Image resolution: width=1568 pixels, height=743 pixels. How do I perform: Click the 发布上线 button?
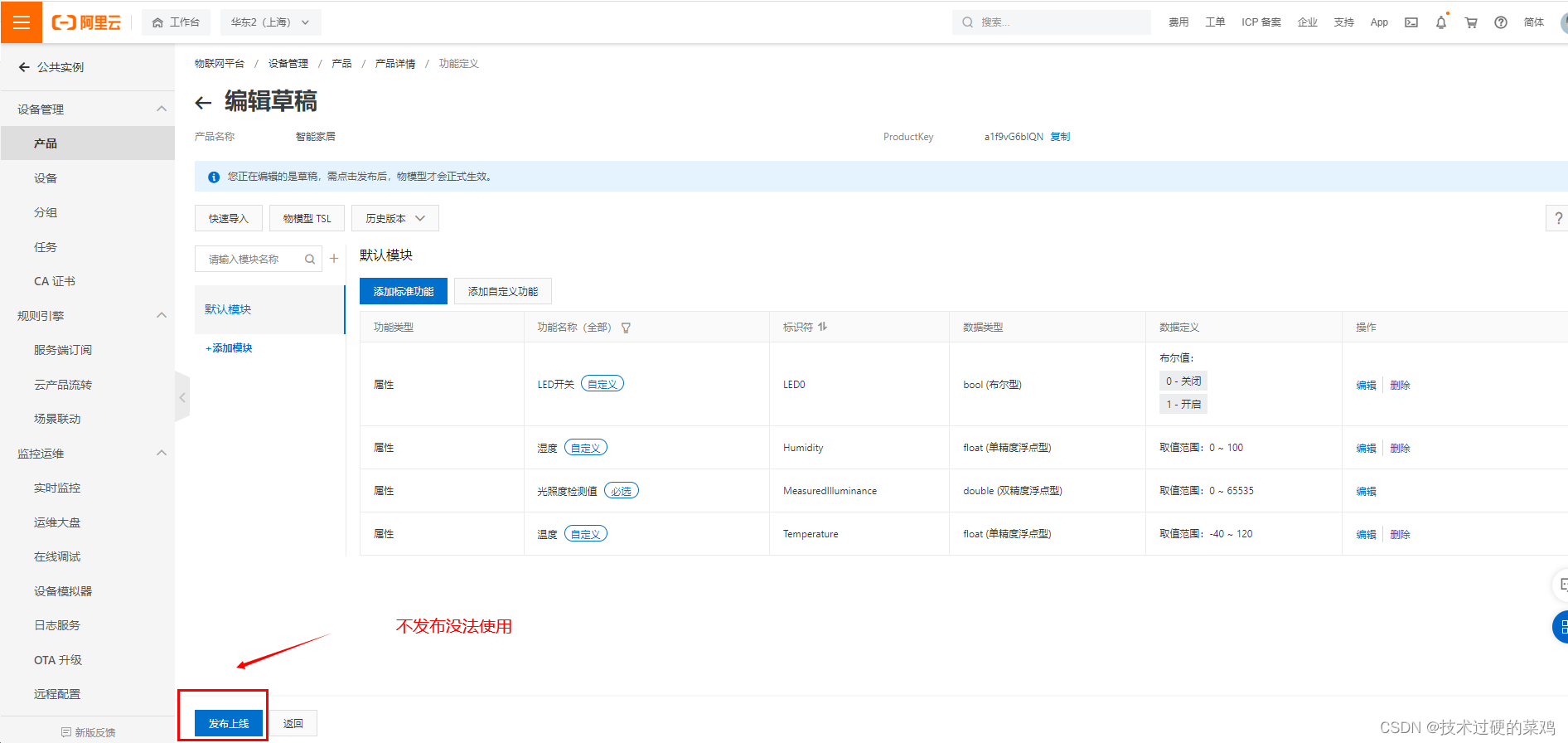[x=229, y=723]
